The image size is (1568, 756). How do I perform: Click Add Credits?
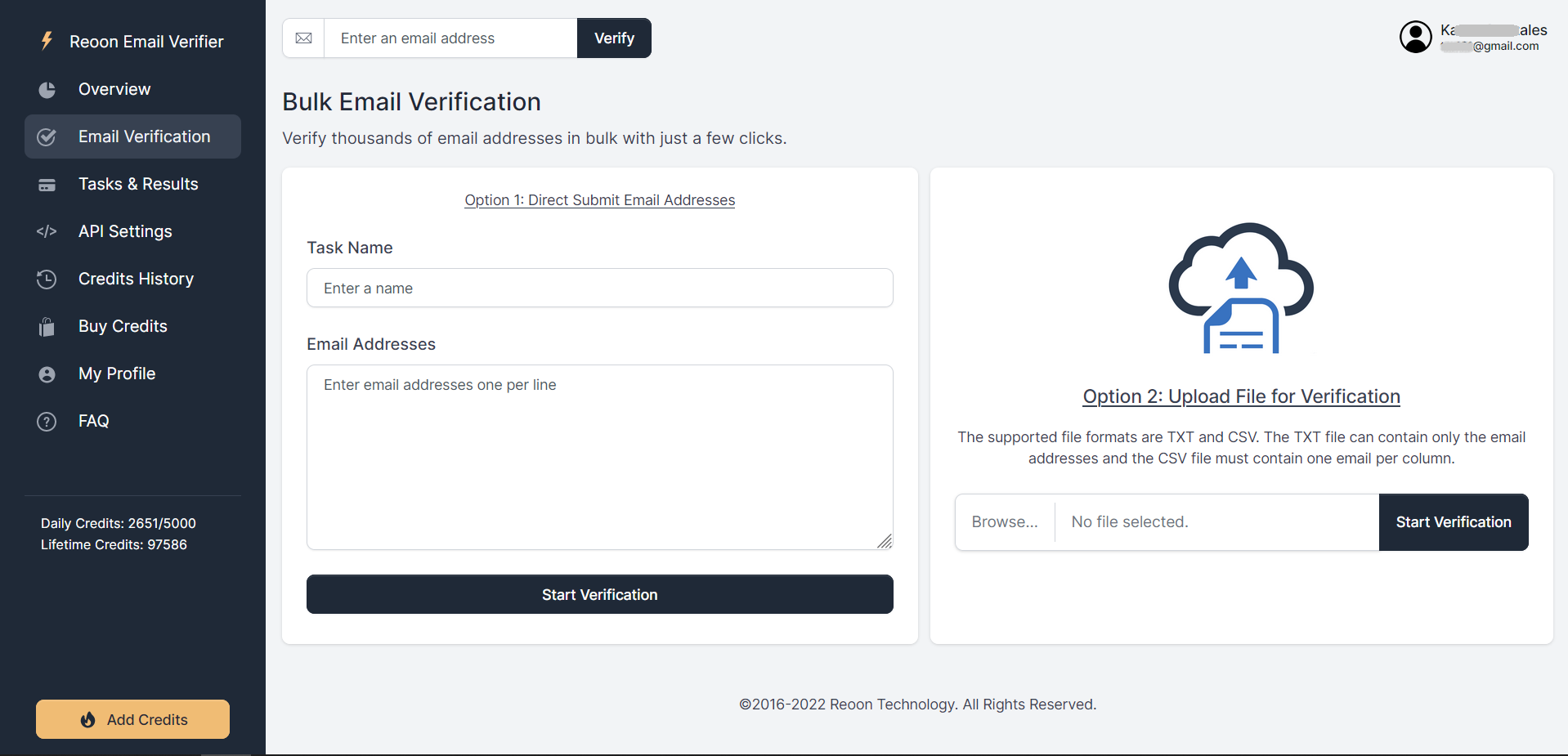pyautogui.click(x=132, y=719)
